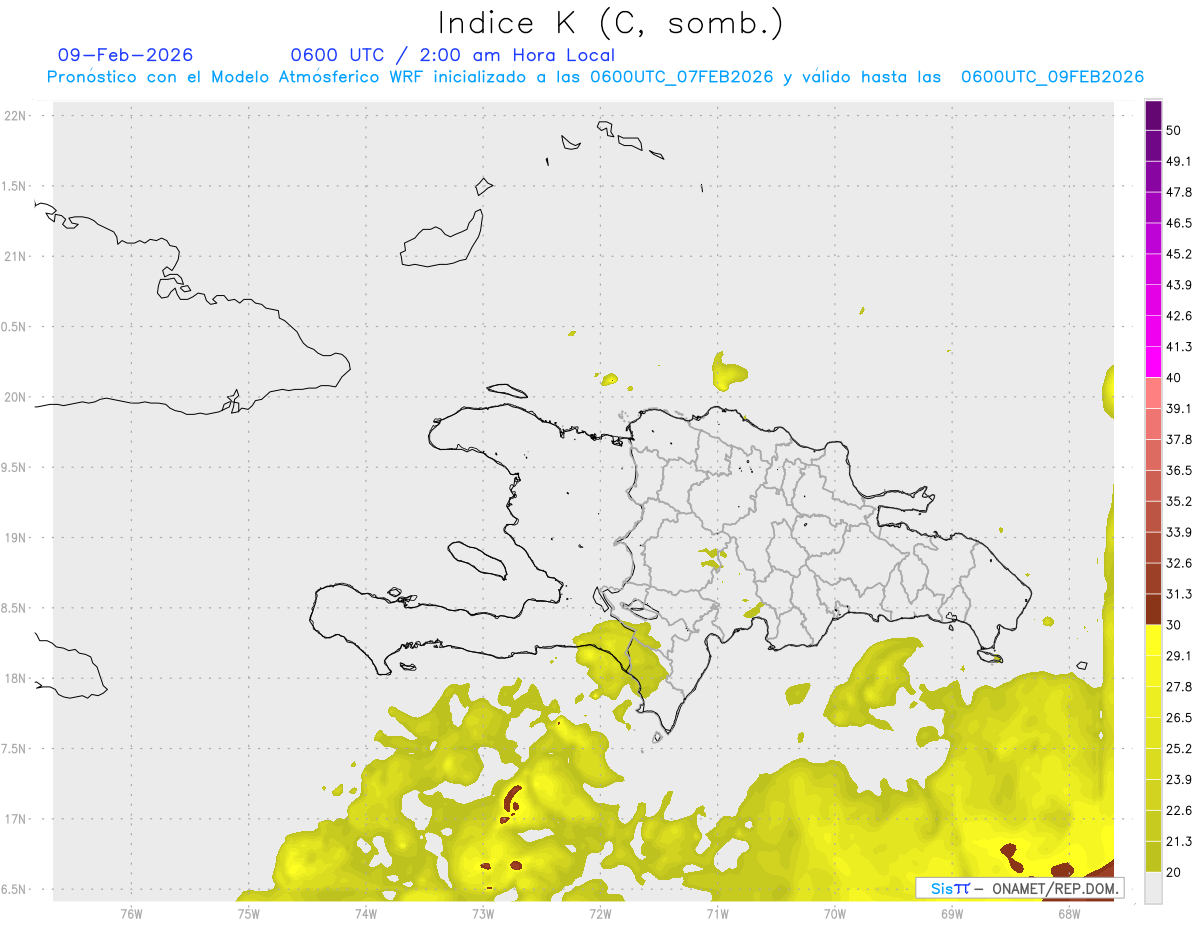Image resolution: width=1200 pixels, height=927 pixels.
Task: Pick the salmon swatch between 39.1 and 40
Action: (x=1153, y=393)
